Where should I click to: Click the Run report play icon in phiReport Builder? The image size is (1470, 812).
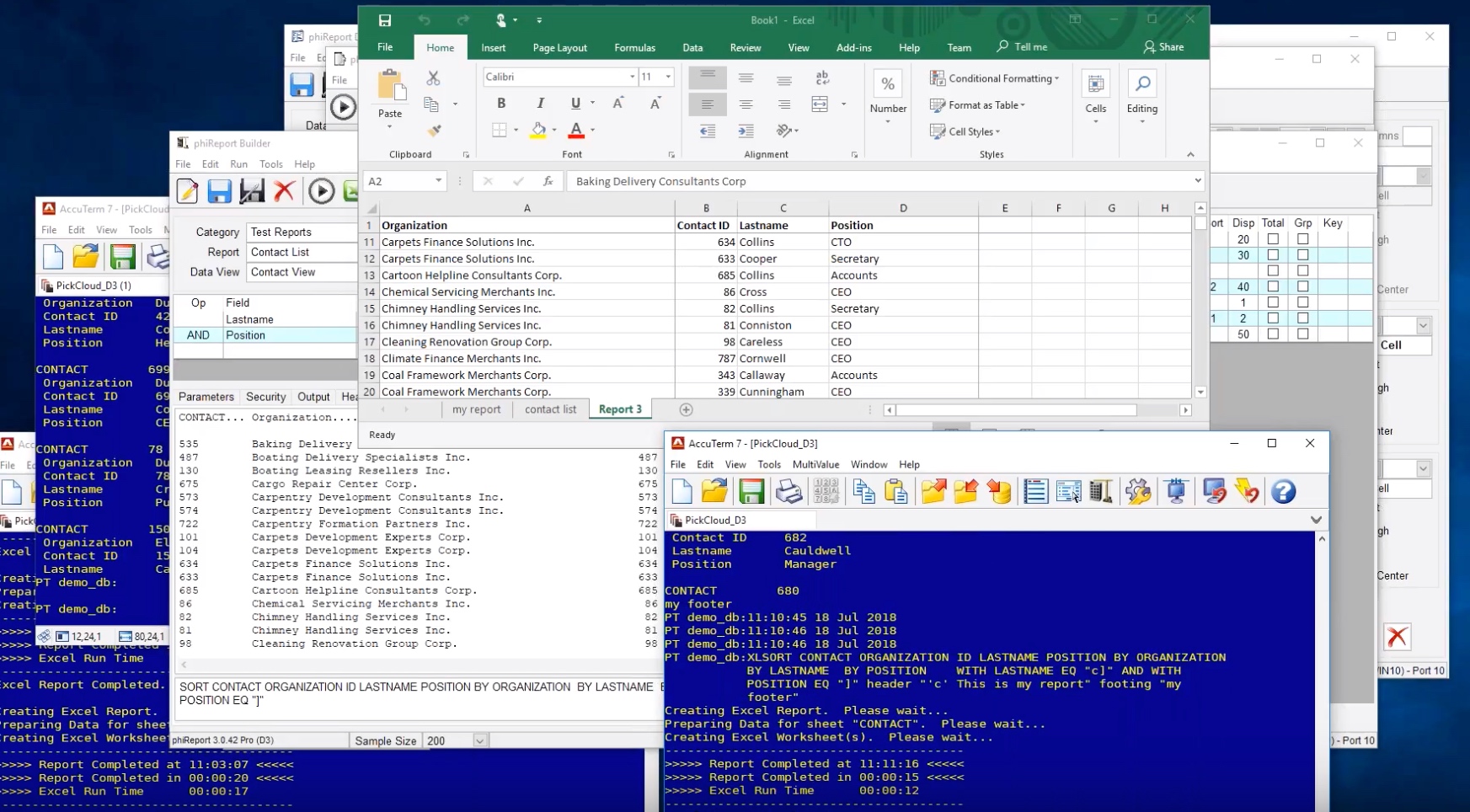pyautogui.click(x=321, y=191)
